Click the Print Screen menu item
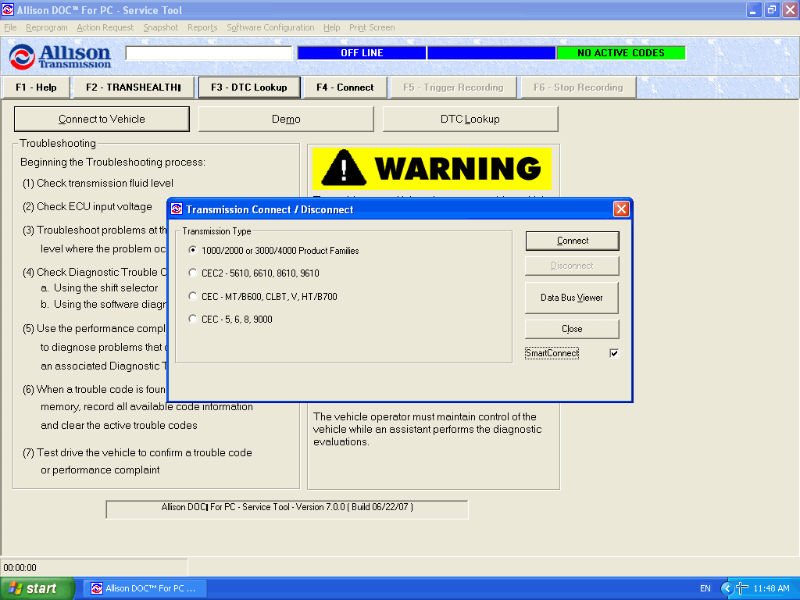This screenshot has width=800, height=600. pyautogui.click(x=372, y=28)
